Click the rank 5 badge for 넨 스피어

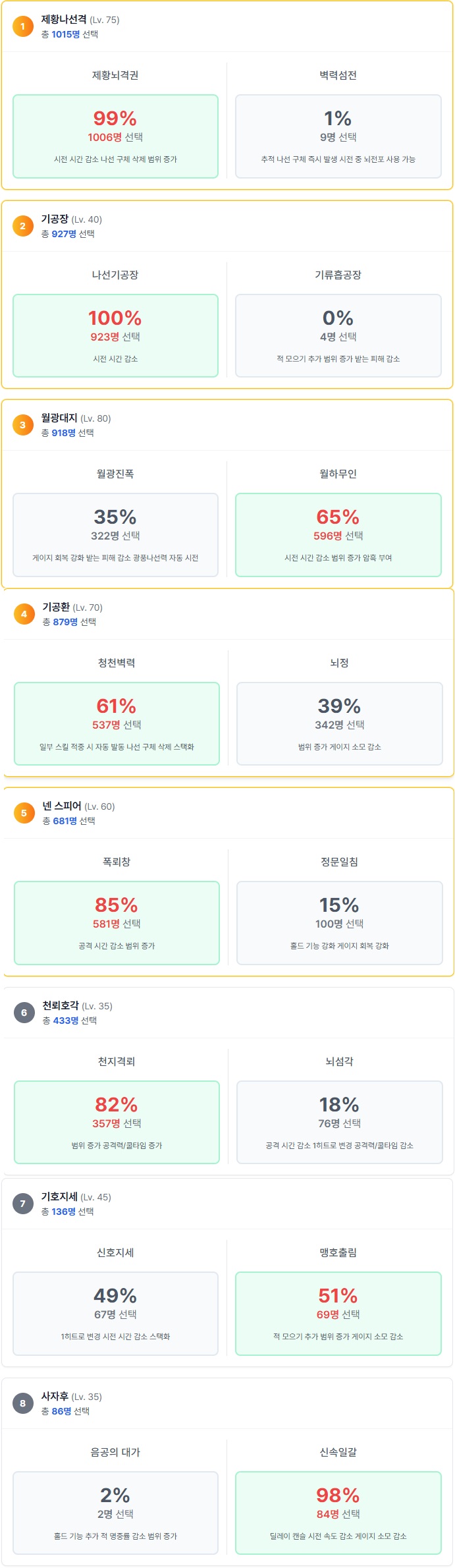(24, 813)
